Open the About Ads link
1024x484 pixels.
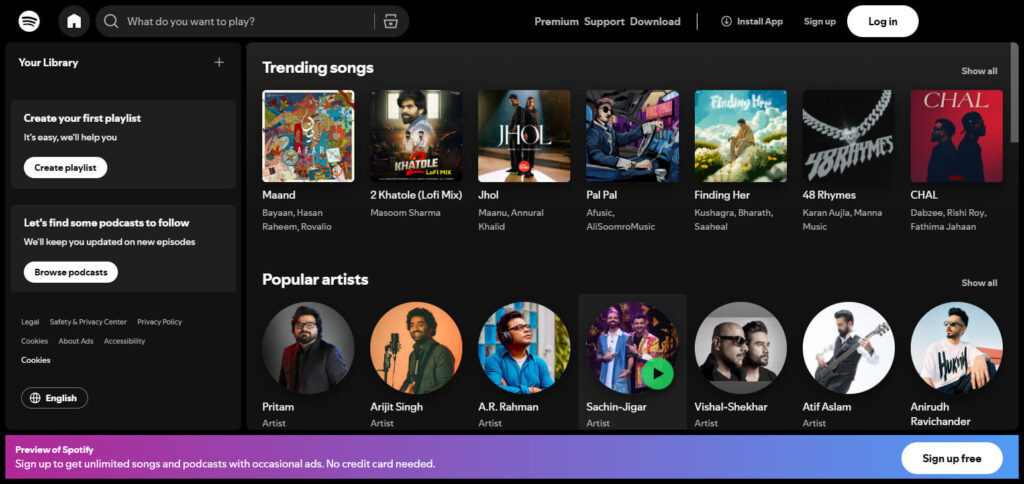(76, 341)
